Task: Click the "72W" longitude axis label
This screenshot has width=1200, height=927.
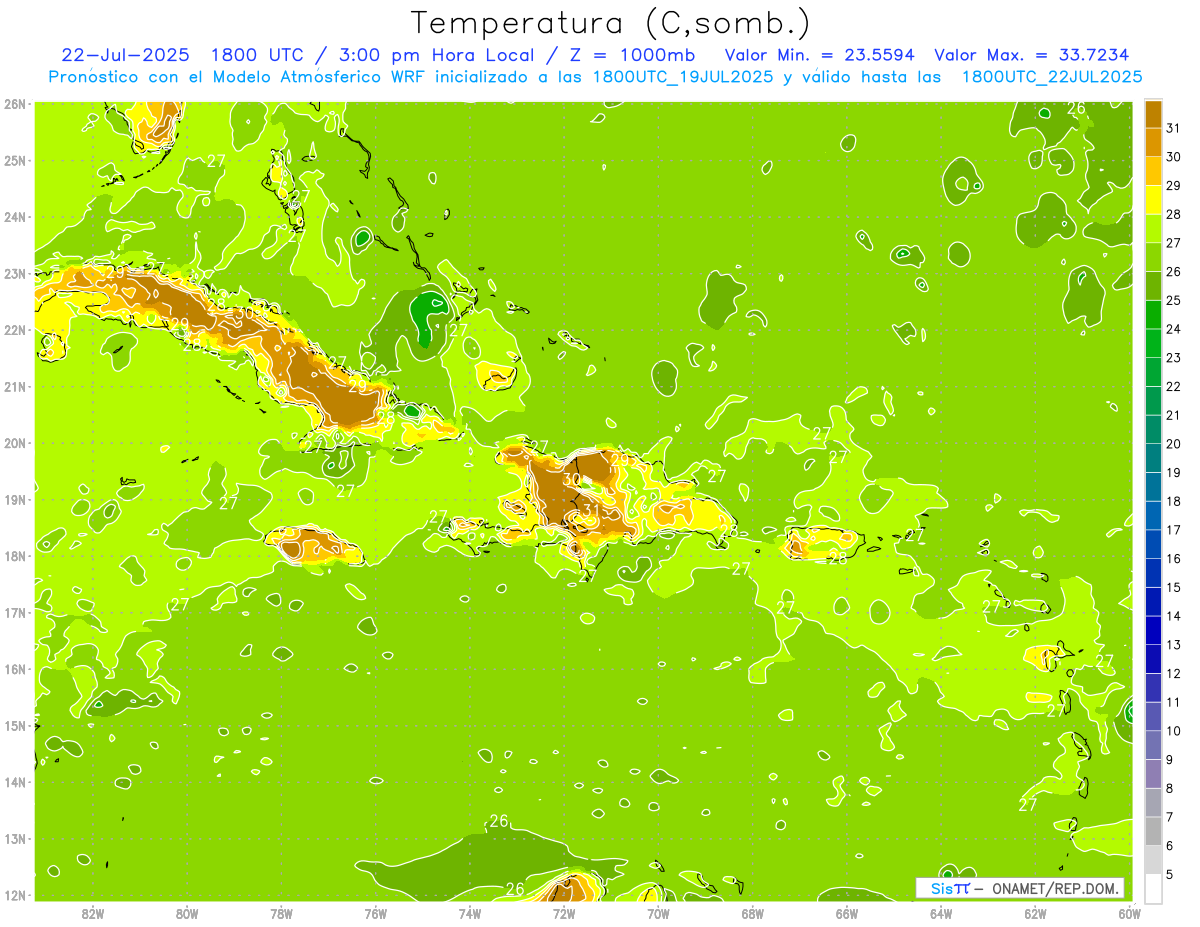Action: pyautogui.click(x=564, y=912)
